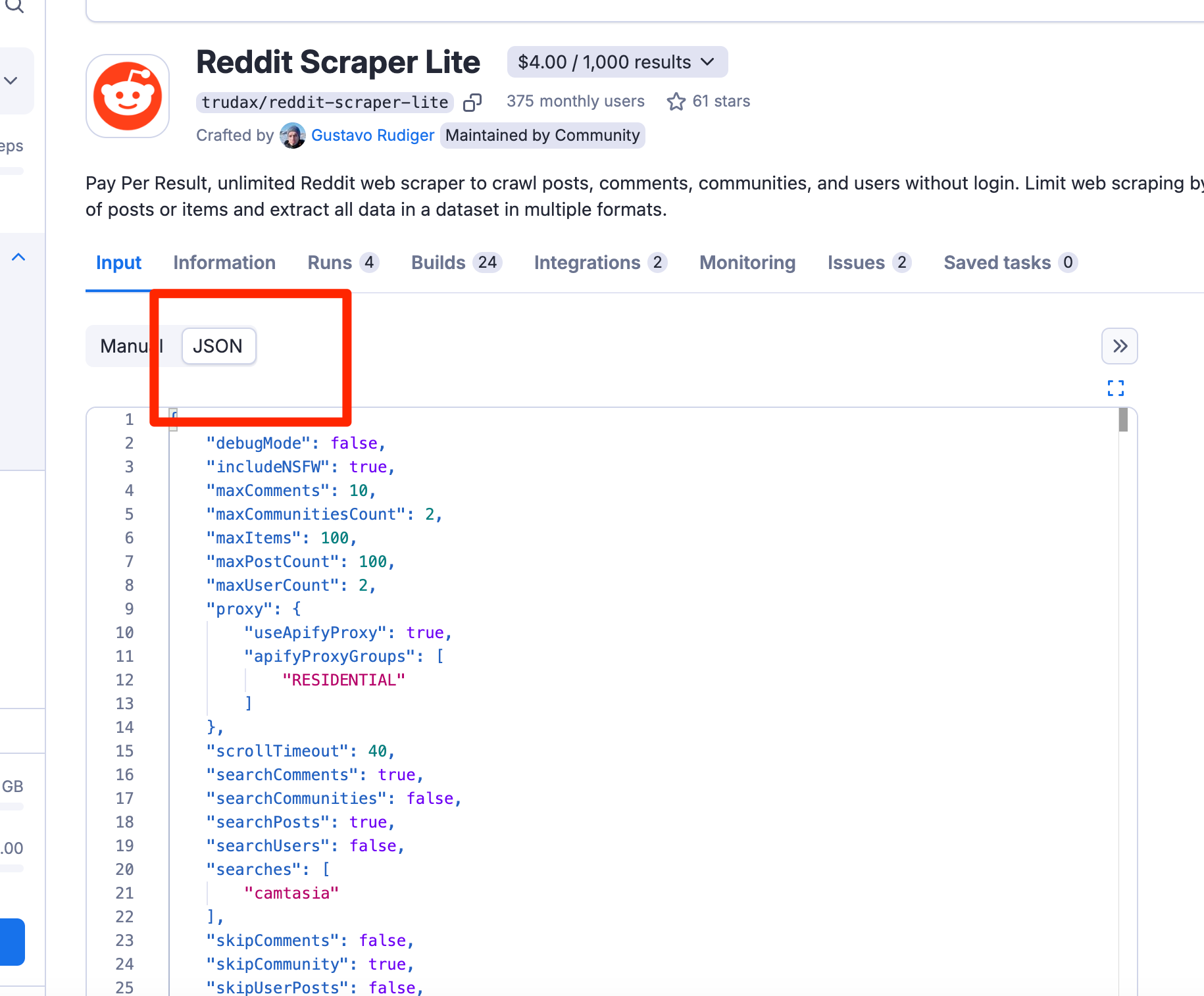Click the "searchPosts": true line

coord(300,822)
